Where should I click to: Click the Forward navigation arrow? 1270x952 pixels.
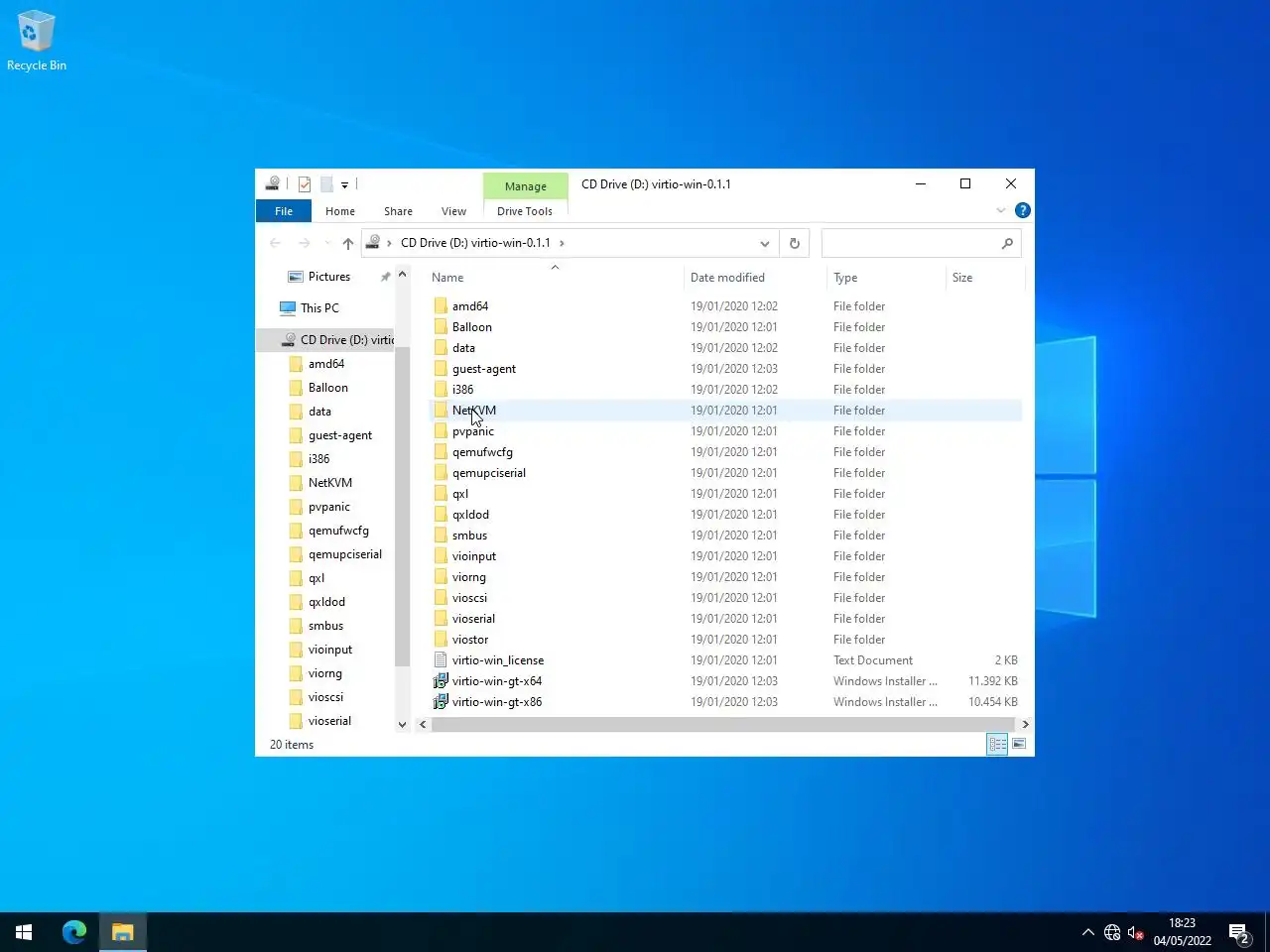[305, 243]
